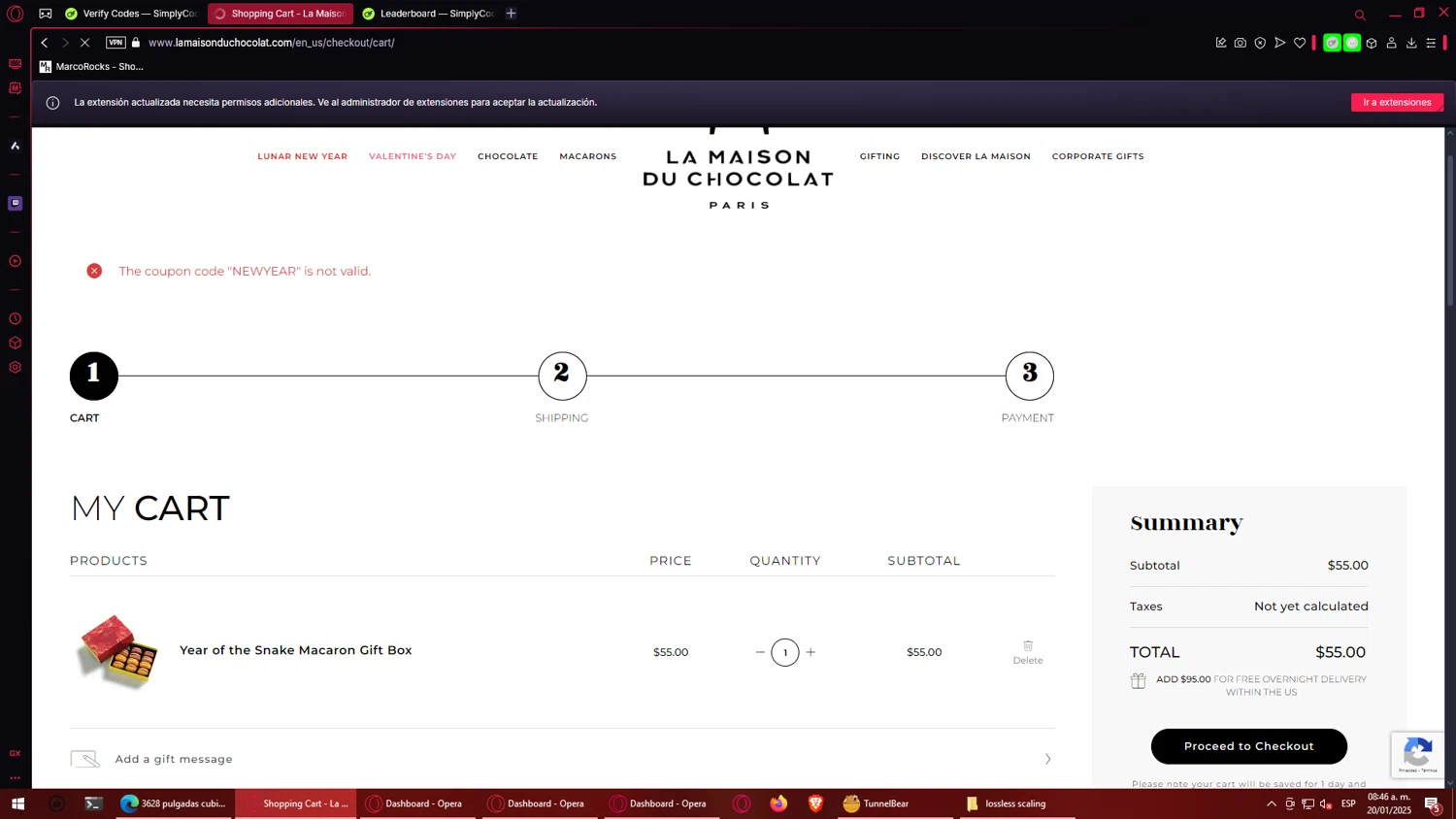Expand Add a gift message chevron
Screen dimensions: 1456x819
(1047, 759)
